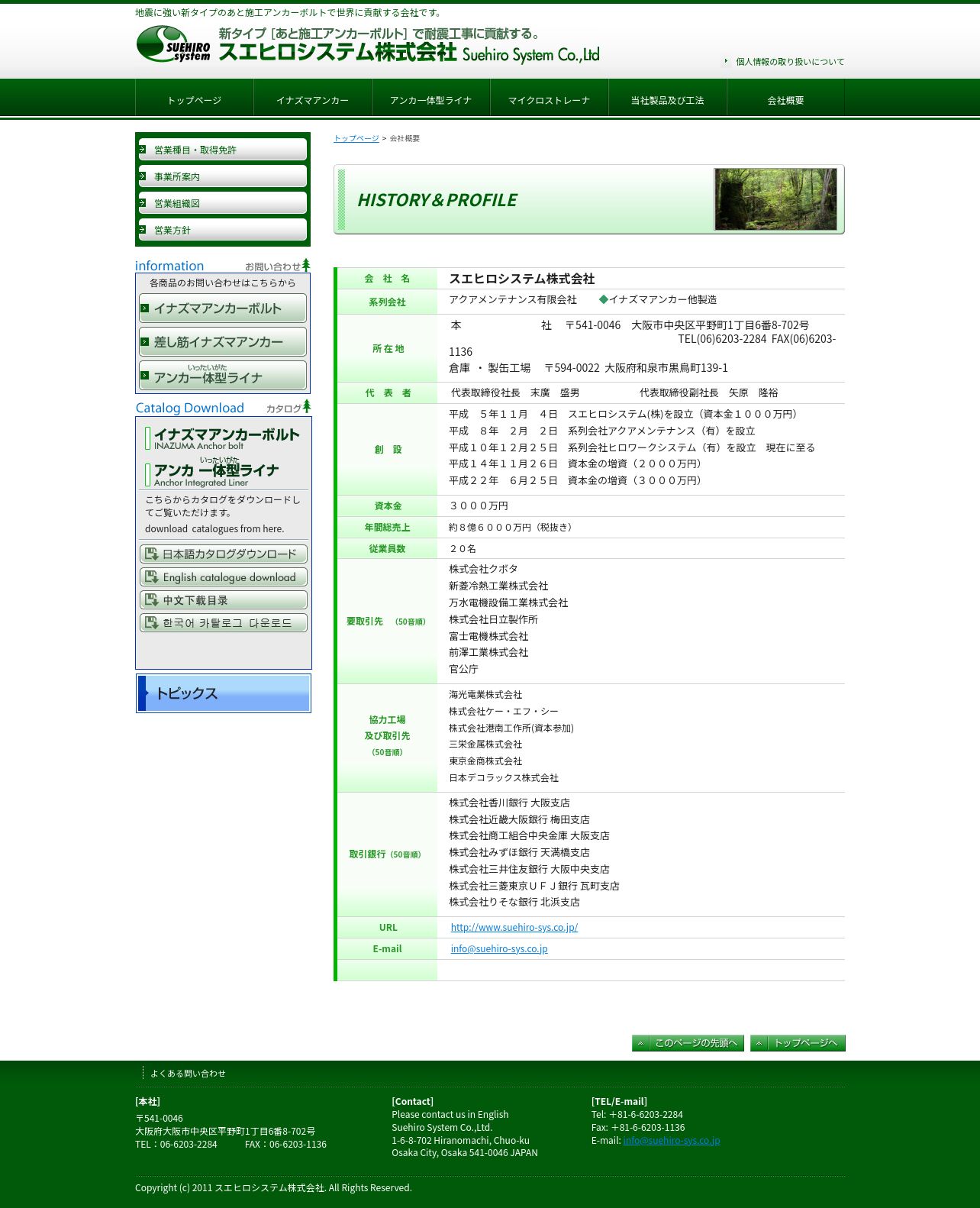Open 営業組織図 sidebar item
This screenshot has width=980, height=1208.
tap(223, 203)
